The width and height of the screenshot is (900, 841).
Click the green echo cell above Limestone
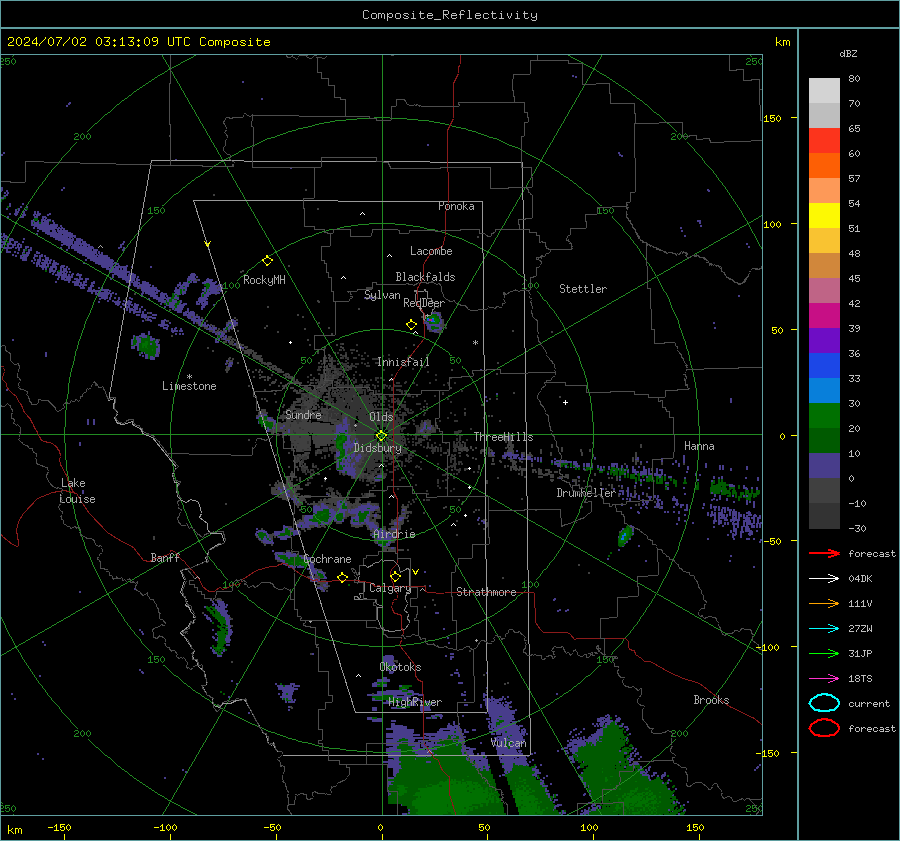[146, 345]
